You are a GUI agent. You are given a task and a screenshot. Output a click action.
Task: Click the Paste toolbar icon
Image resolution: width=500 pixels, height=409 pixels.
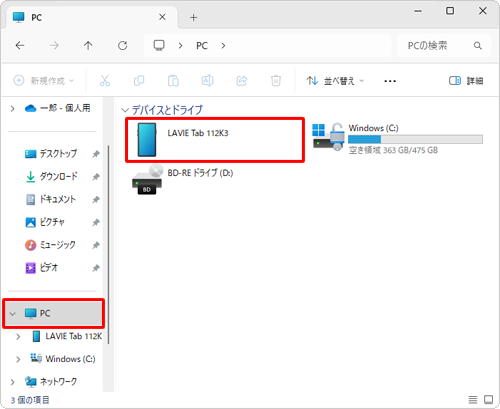click(x=173, y=81)
